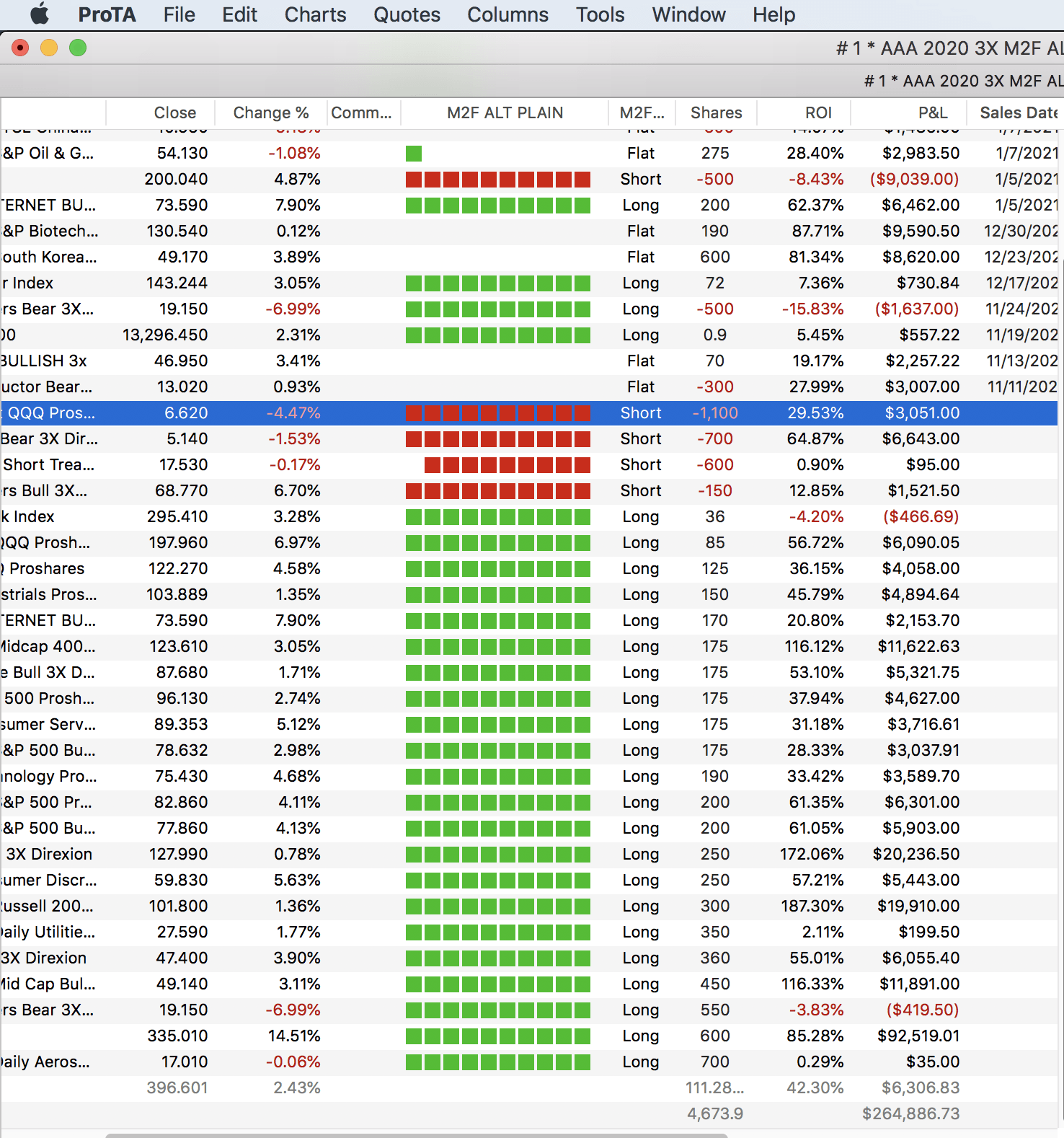
Task: Click the close value 13,296.450
Action: point(165,335)
